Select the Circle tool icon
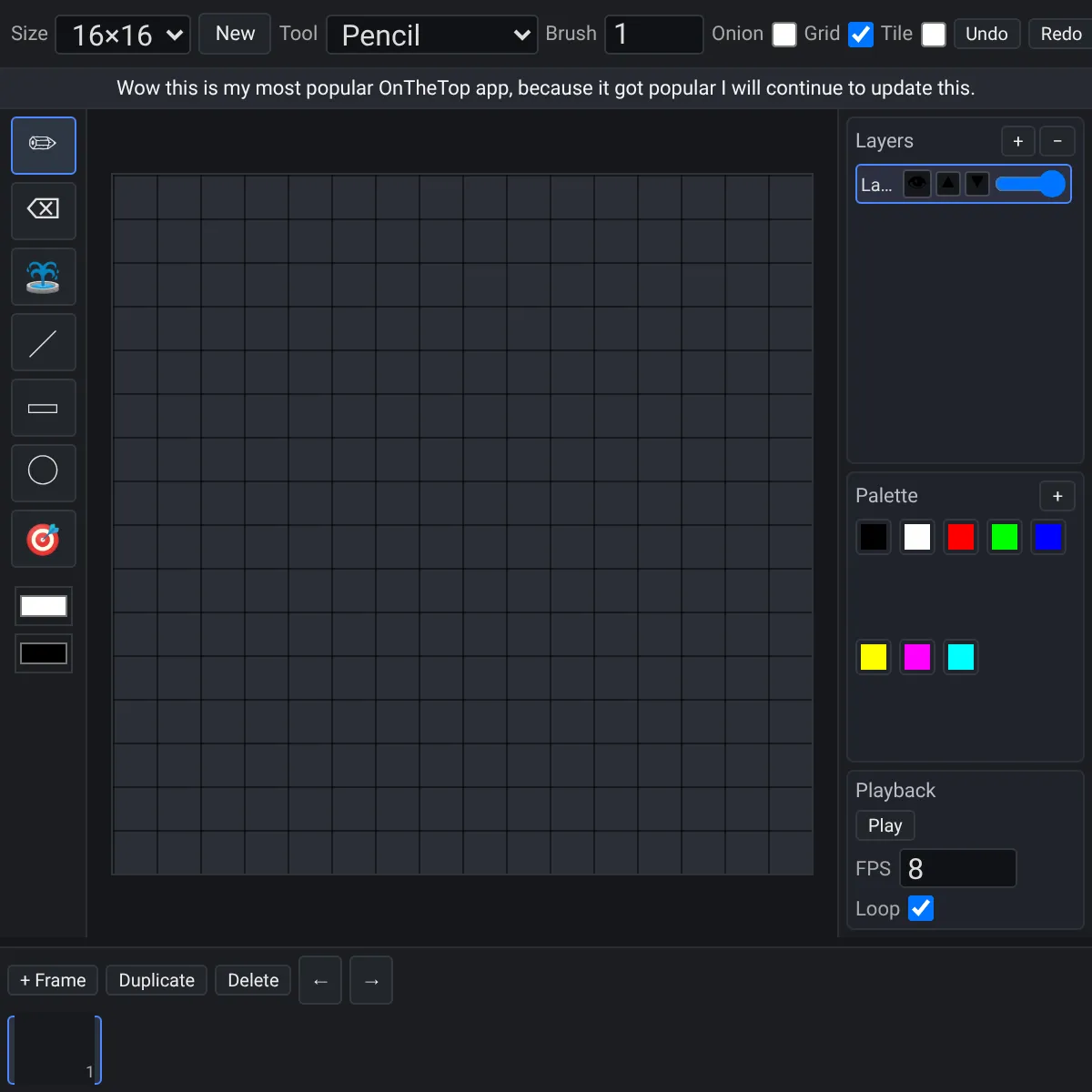This screenshot has width=1092, height=1092. (44, 473)
